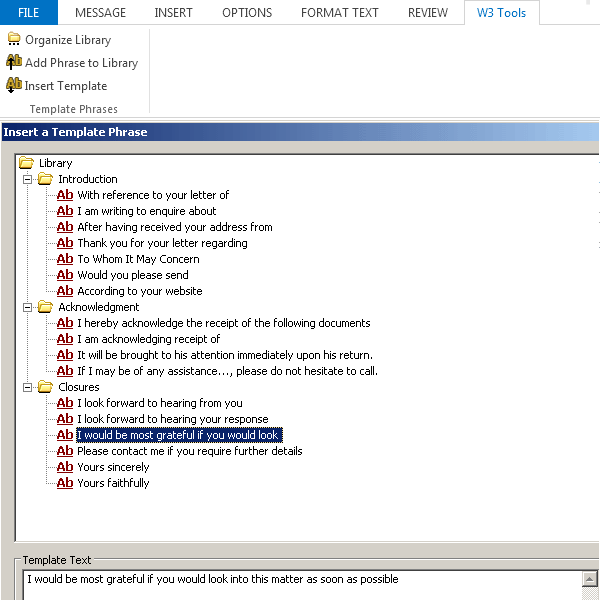Screen dimensions: 600x600
Task: Click Ab icon for 'I would be most grateful'
Action: click(x=65, y=435)
